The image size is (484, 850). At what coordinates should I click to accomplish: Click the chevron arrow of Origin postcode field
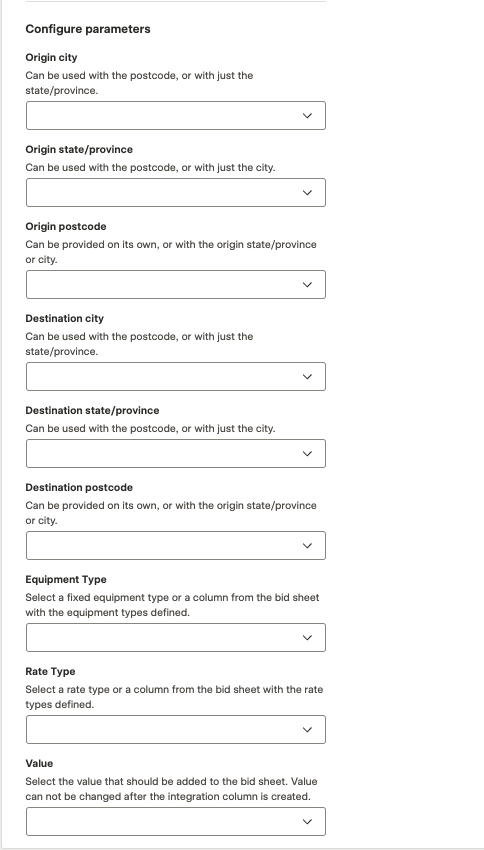pos(307,285)
